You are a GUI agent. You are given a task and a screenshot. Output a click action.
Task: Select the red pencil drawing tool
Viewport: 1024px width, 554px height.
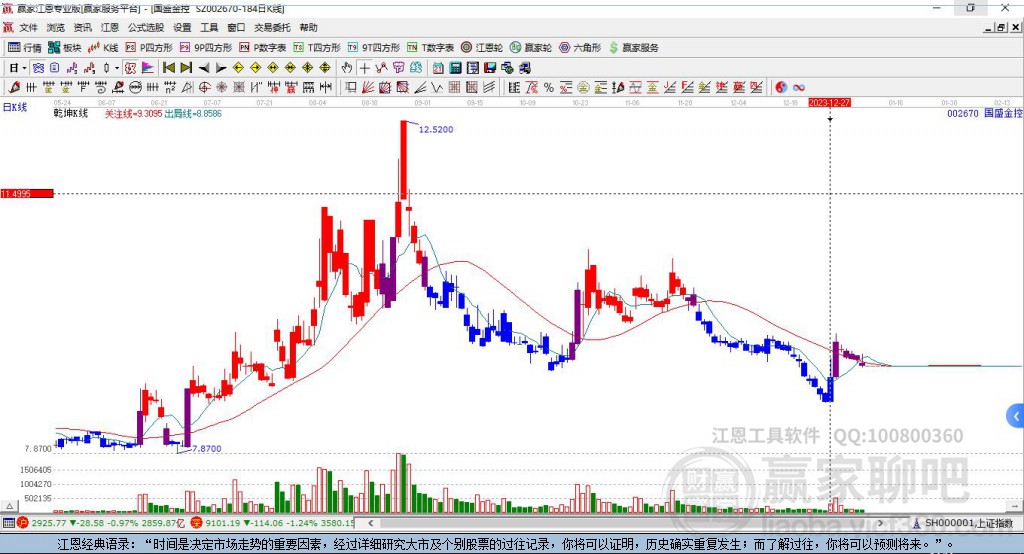pos(14,87)
